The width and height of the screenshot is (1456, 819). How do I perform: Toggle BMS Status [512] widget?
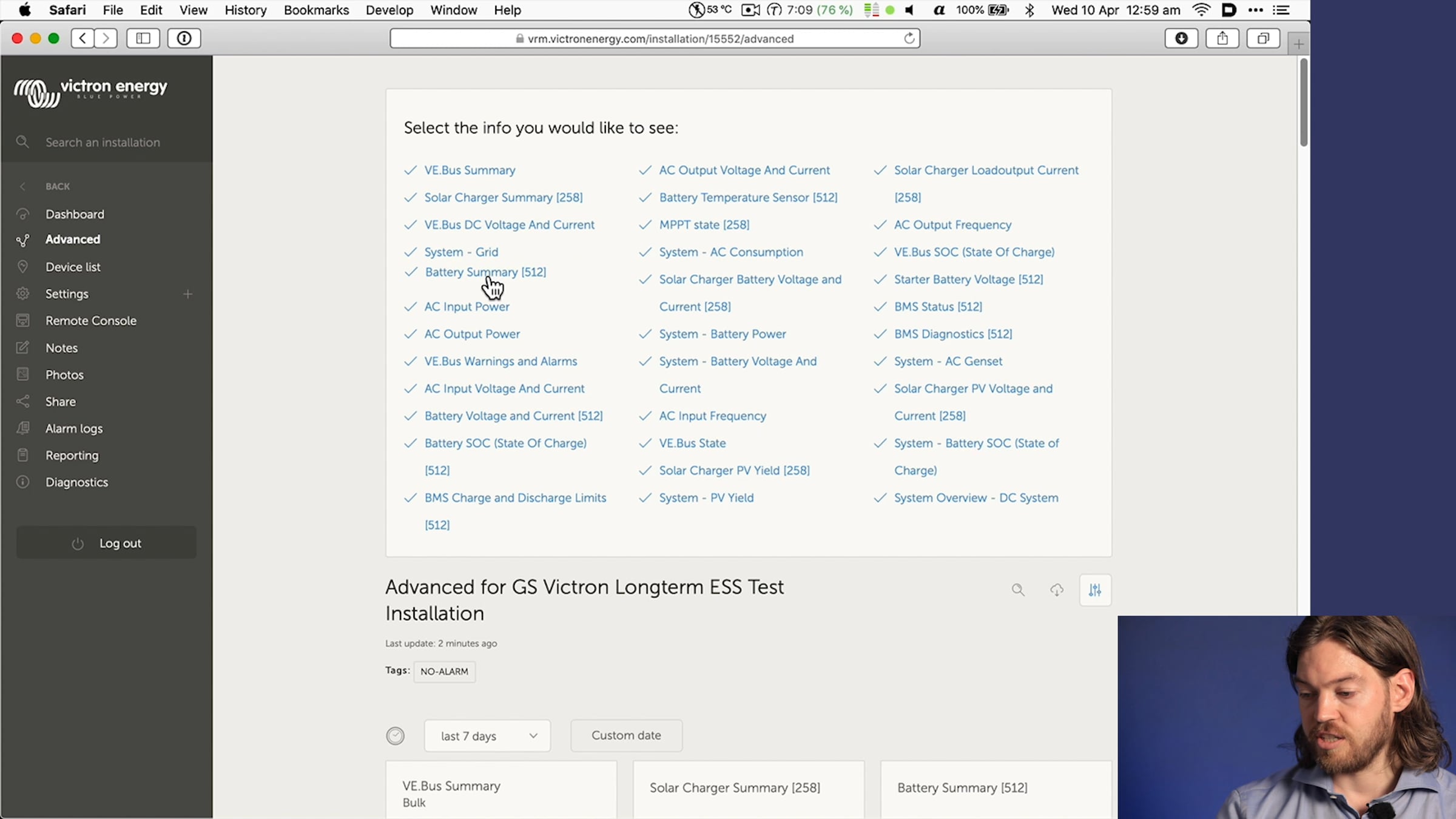[x=938, y=307]
